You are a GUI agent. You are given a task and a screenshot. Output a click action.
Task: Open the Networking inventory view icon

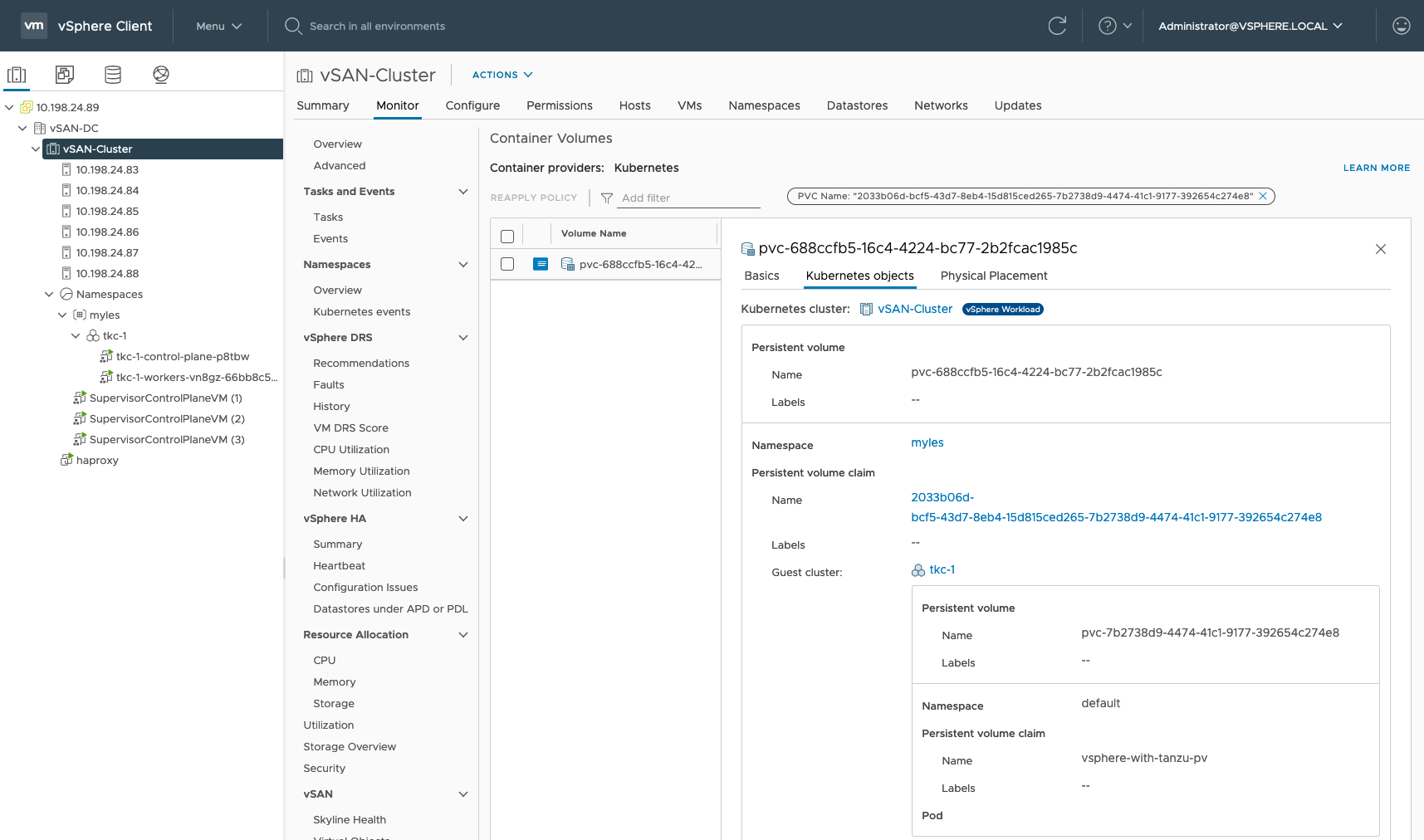(161, 75)
